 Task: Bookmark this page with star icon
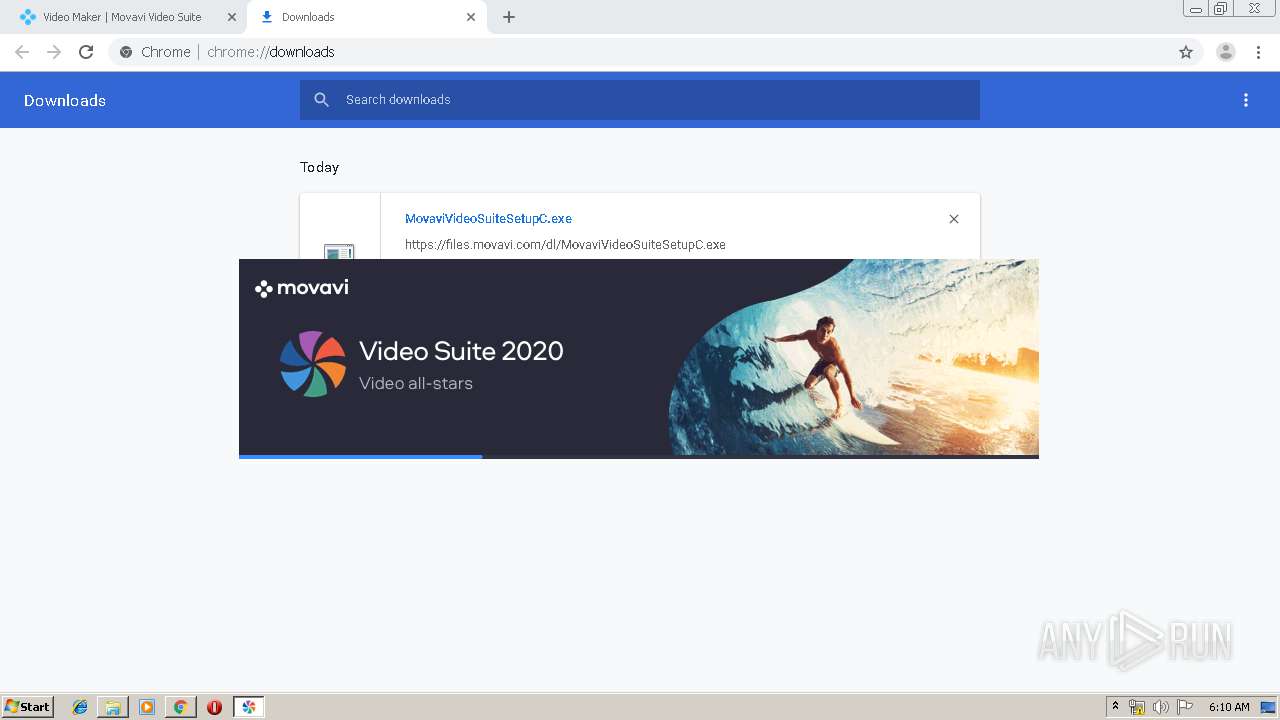click(x=1186, y=52)
